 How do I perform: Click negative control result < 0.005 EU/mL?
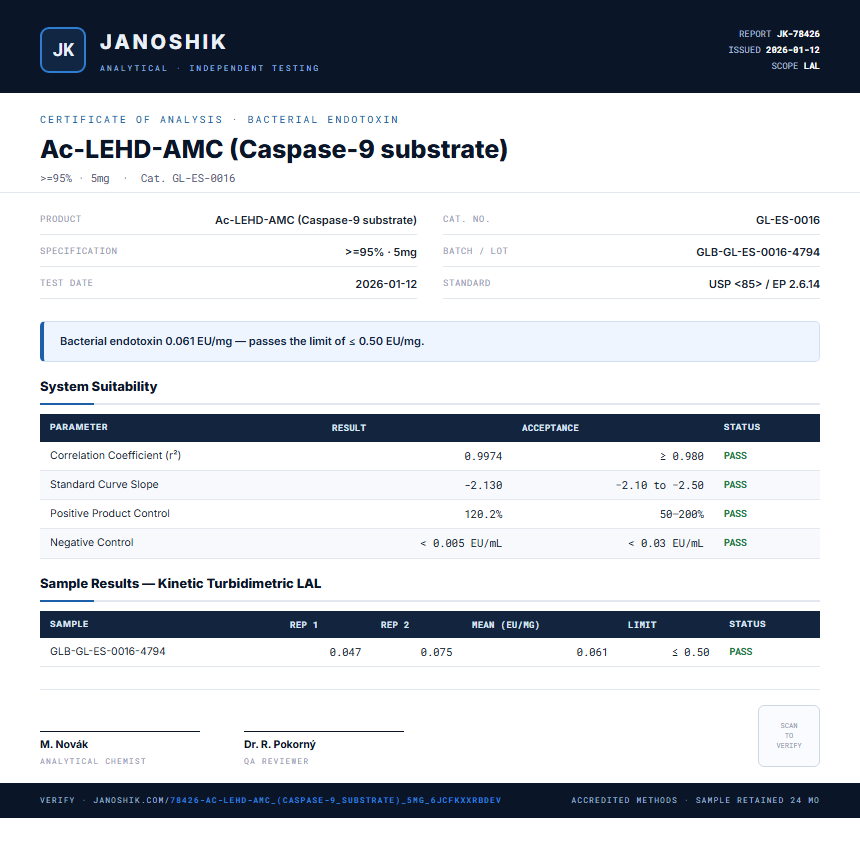461,544
